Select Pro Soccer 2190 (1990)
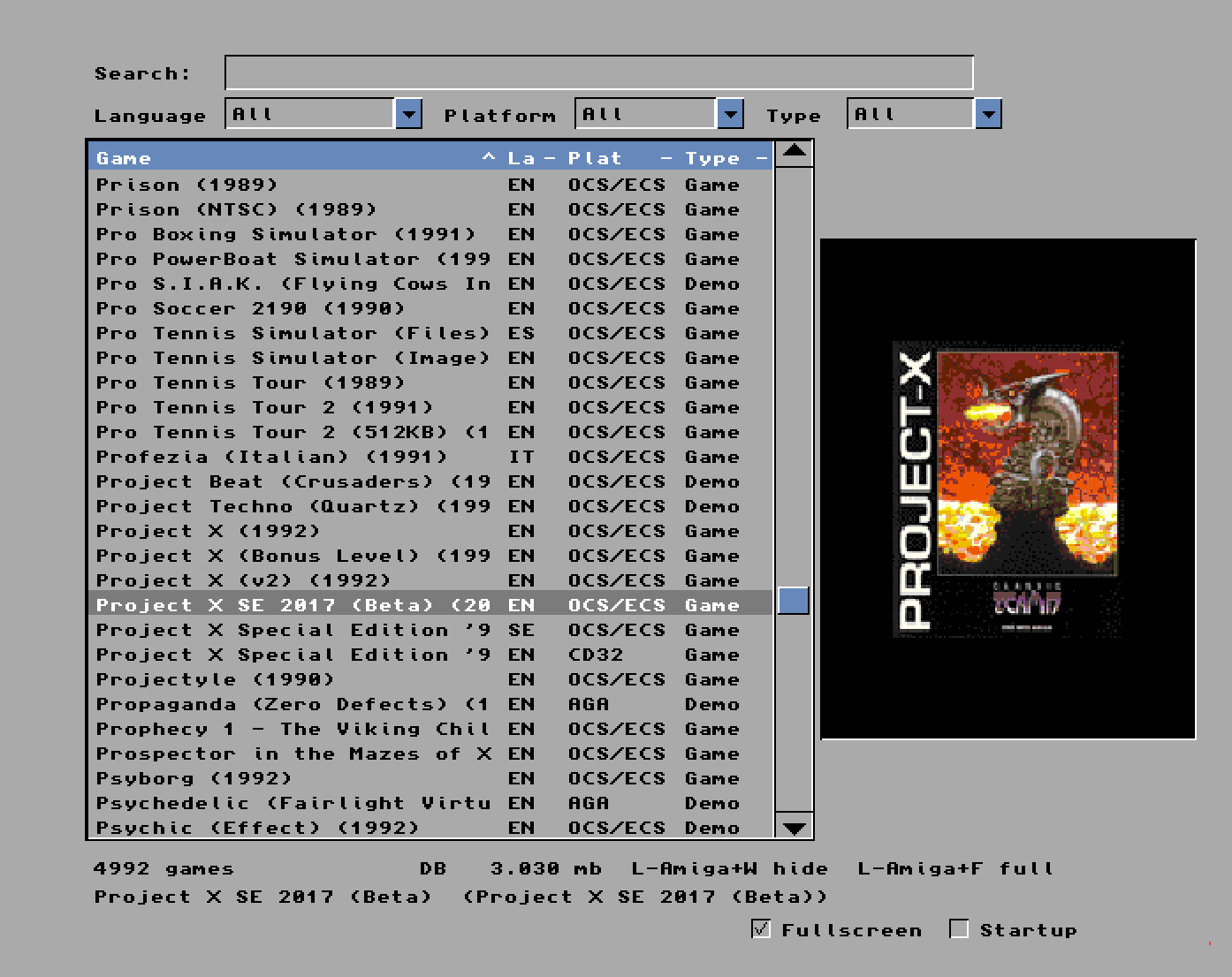The height and width of the screenshot is (977, 1232). 430,308
